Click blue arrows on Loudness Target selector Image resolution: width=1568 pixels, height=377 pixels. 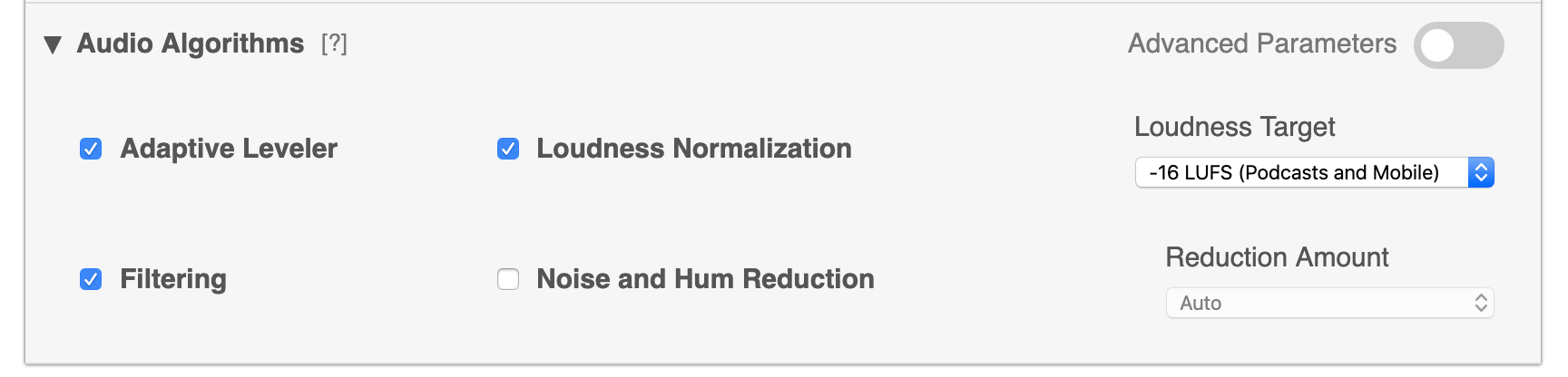(1481, 172)
